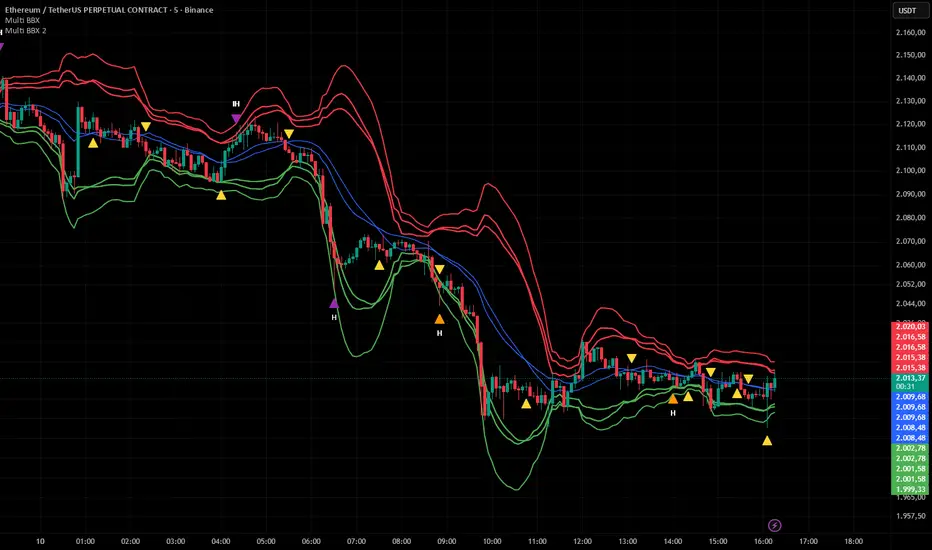The image size is (932, 550).
Task: Click the 2.100,00 price scale label
Action: [x=911, y=171]
